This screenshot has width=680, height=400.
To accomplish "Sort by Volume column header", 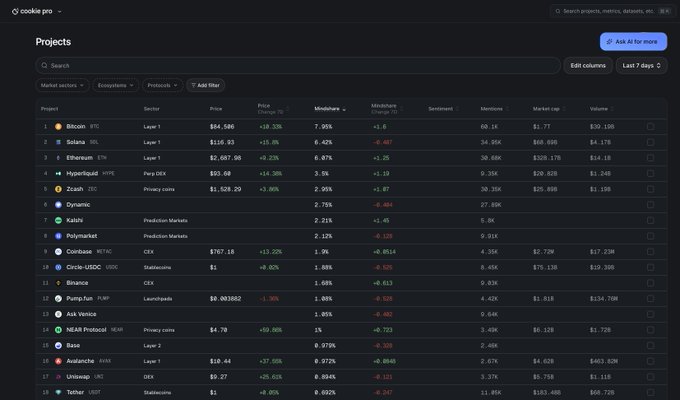I will pos(602,109).
